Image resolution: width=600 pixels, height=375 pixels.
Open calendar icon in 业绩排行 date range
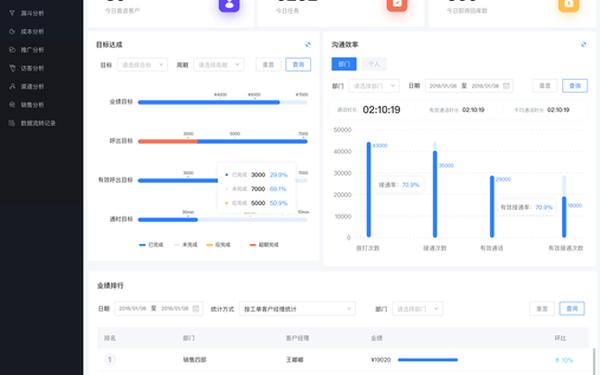click(x=196, y=308)
